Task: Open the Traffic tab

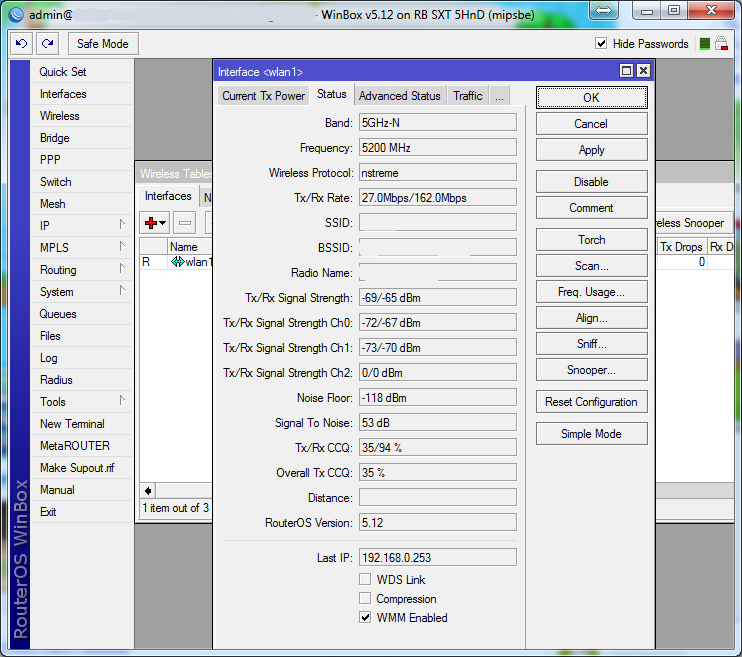Action: (468, 96)
